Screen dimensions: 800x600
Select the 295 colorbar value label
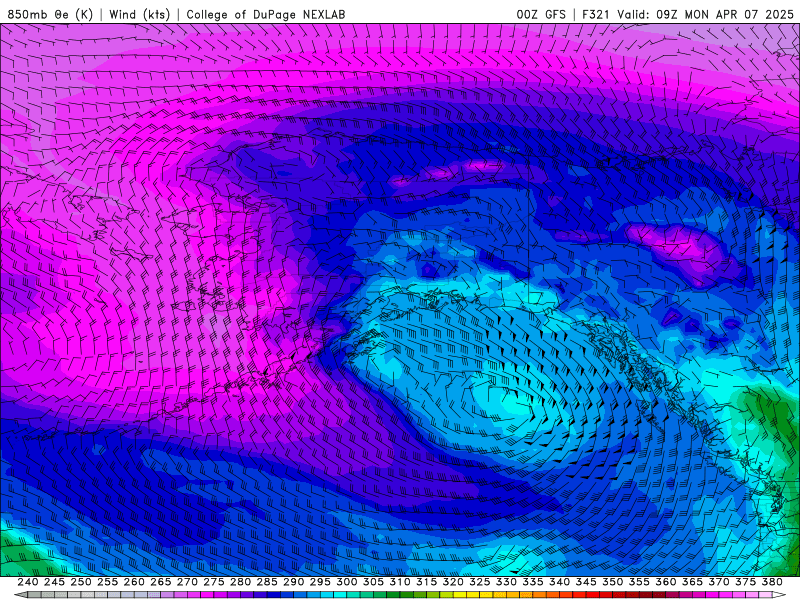[320, 582]
